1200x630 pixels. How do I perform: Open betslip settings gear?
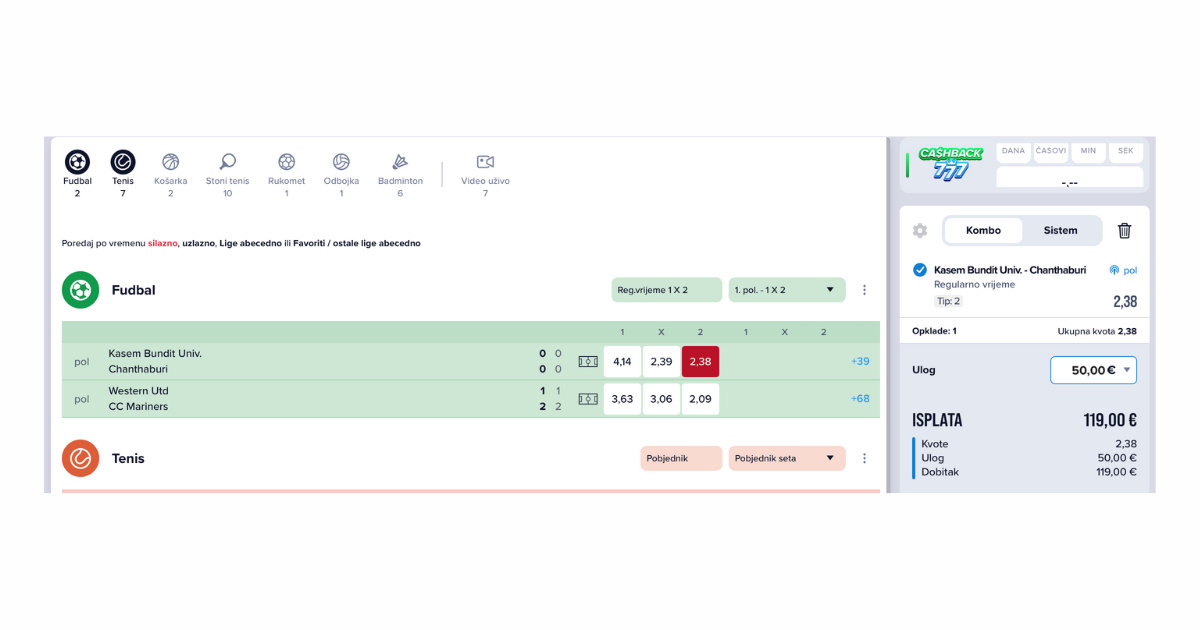[x=920, y=231]
